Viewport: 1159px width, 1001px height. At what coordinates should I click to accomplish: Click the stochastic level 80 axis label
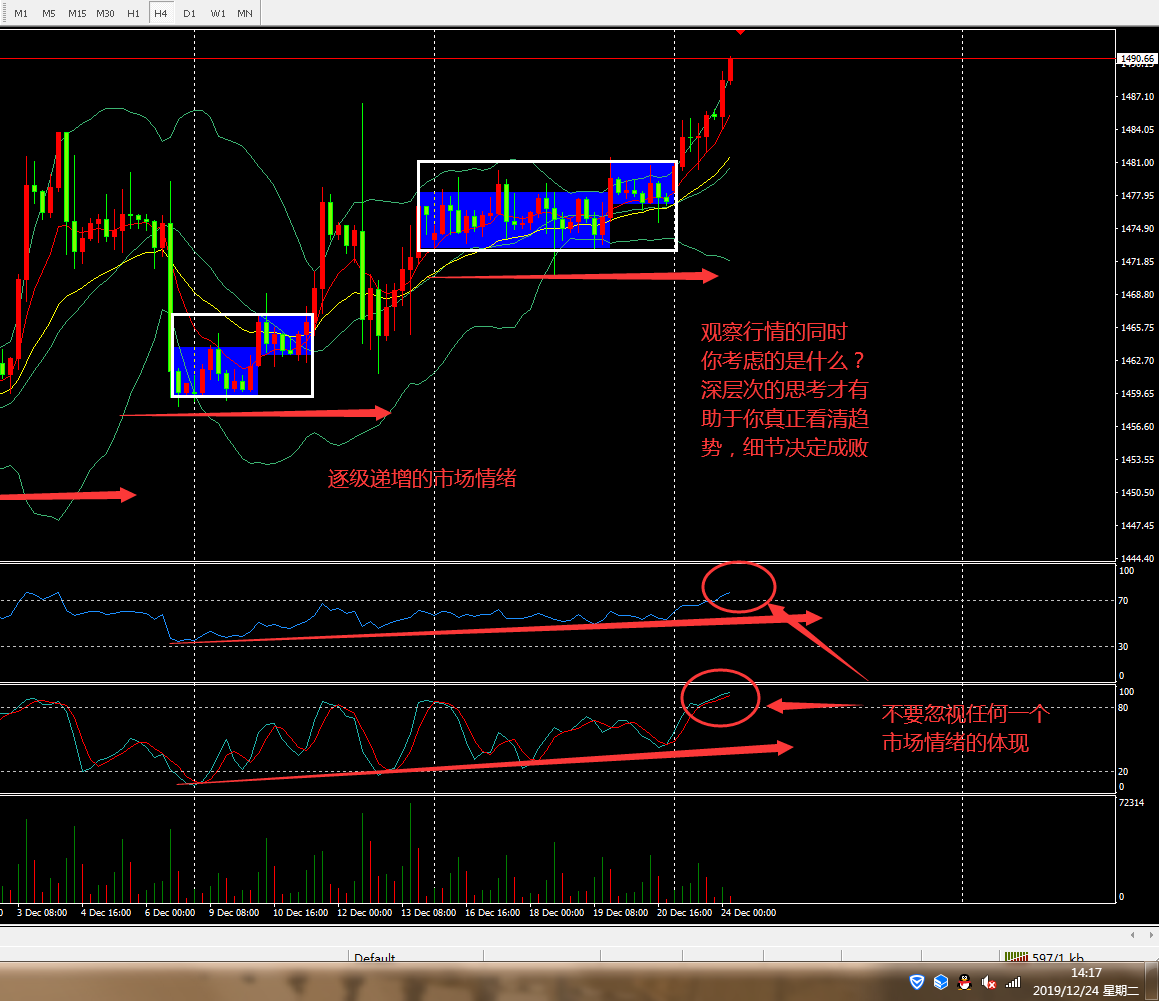(1123, 708)
